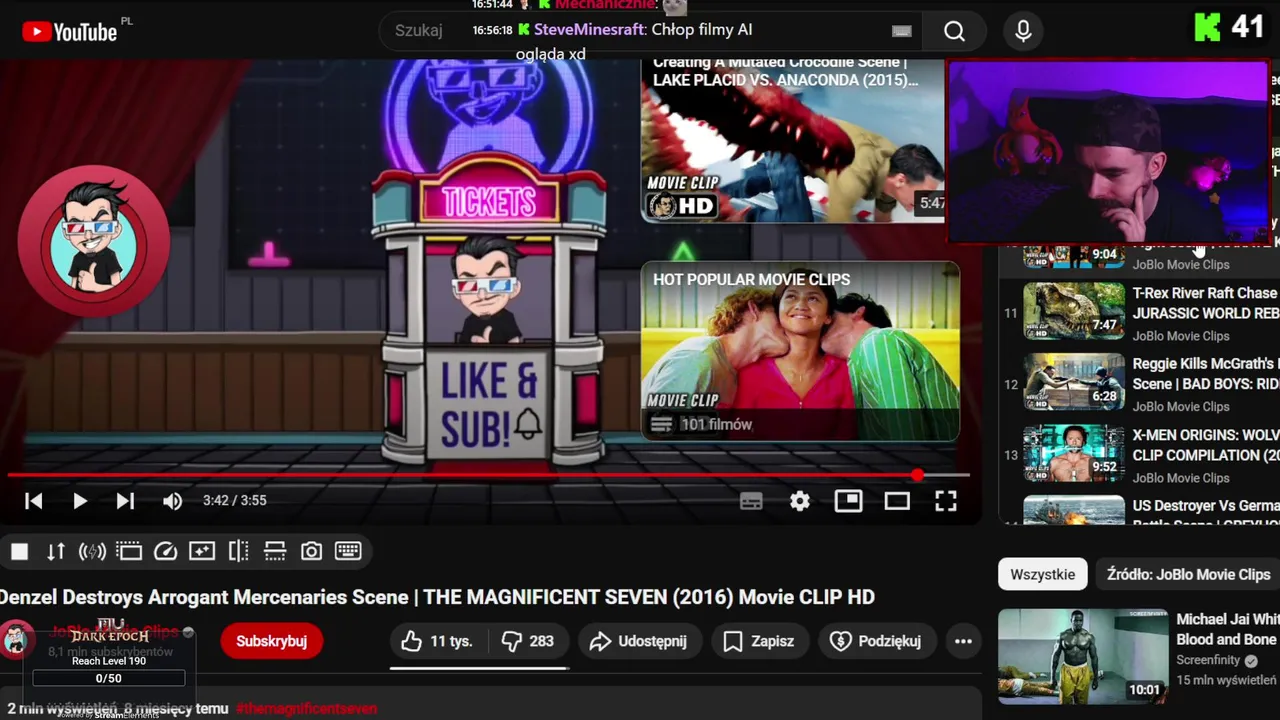
Task: Share the video via Udostępnij
Action: coord(638,641)
